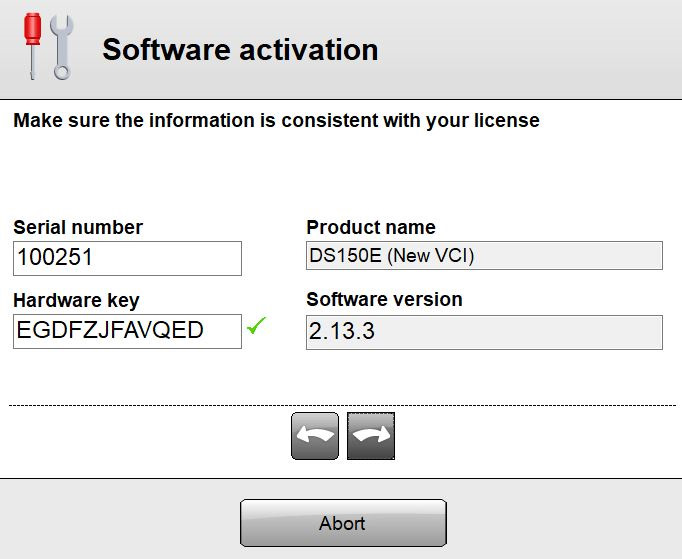Click the red screwdriver icon
This screenshot has width=682, height=559.
[x=32, y=44]
